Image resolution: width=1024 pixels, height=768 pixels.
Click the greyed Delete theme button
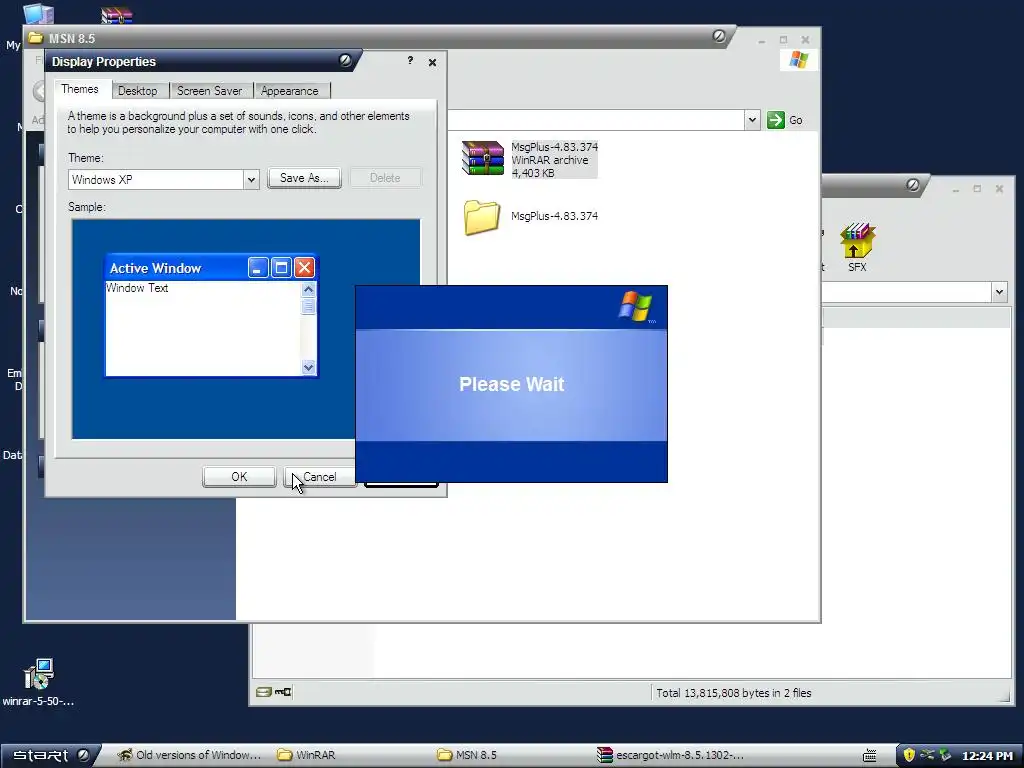tap(385, 178)
